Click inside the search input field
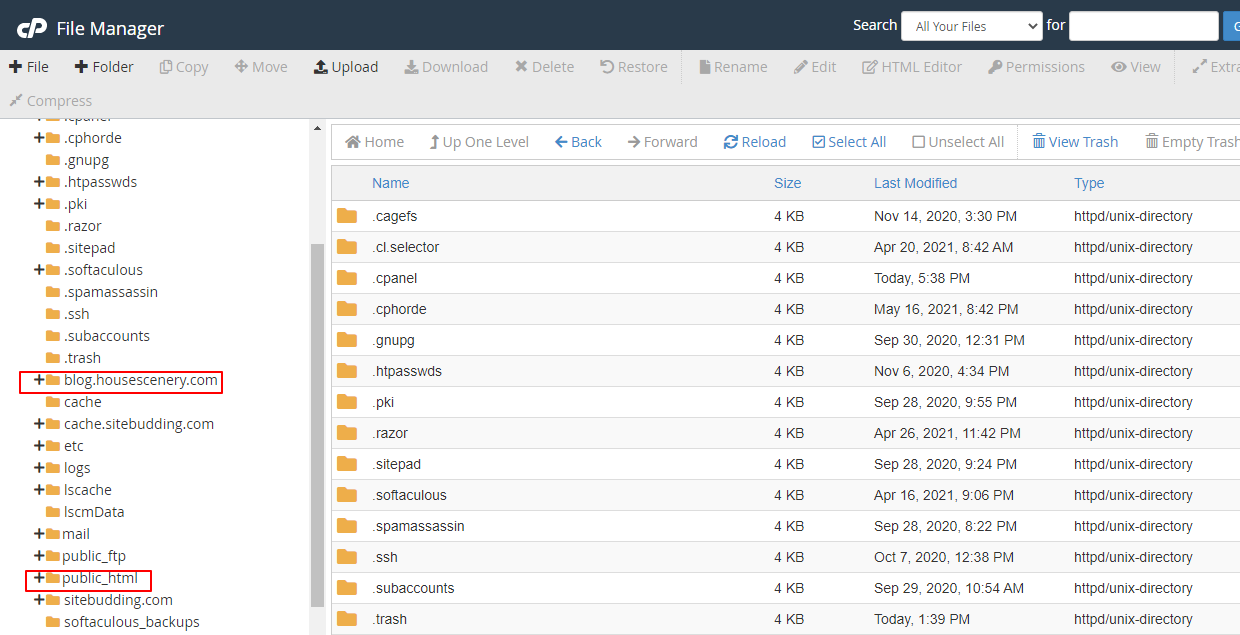This screenshot has width=1240, height=635. [1143, 26]
